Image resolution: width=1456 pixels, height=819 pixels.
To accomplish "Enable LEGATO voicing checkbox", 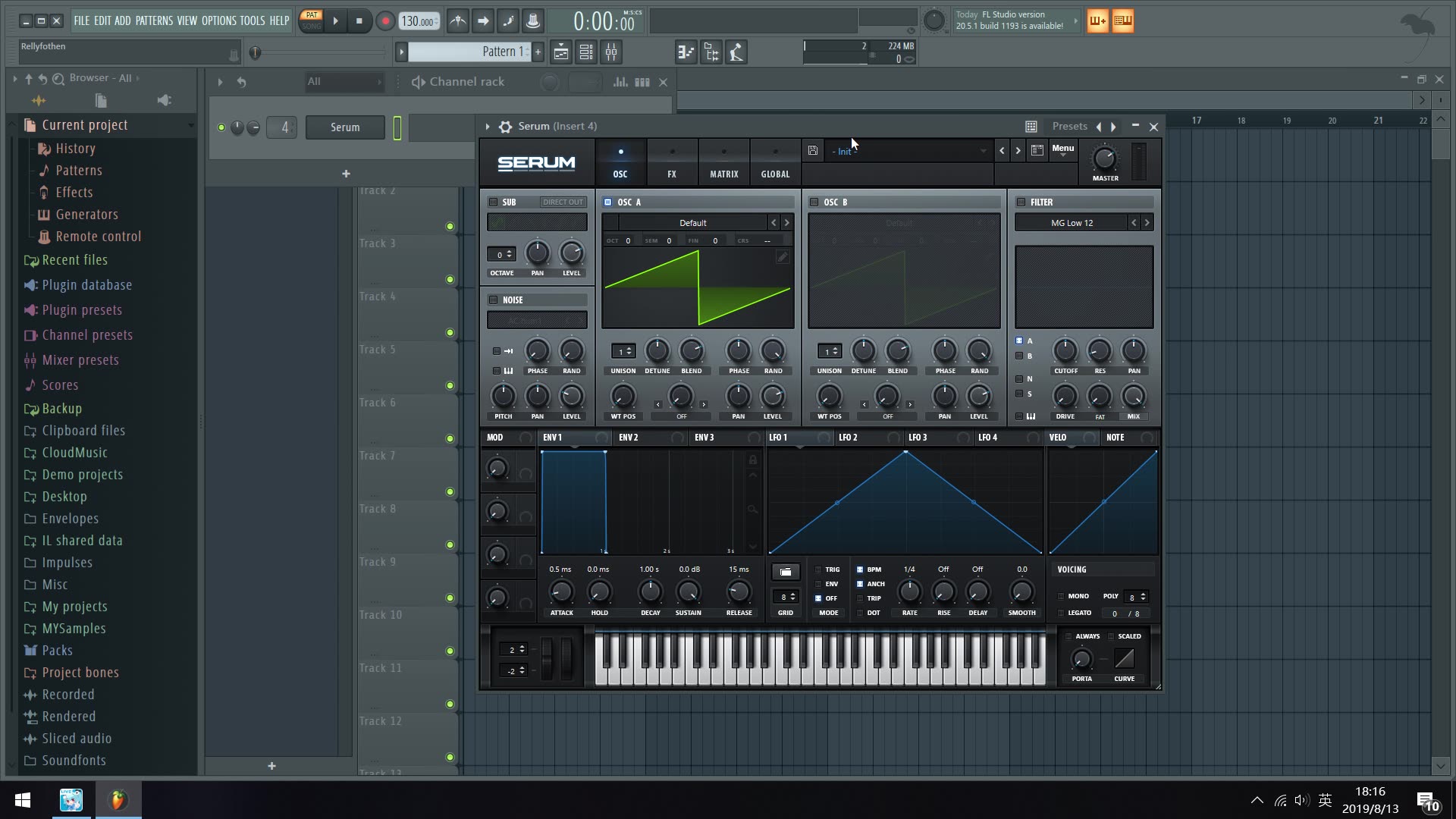I will tap(1061, 613).
